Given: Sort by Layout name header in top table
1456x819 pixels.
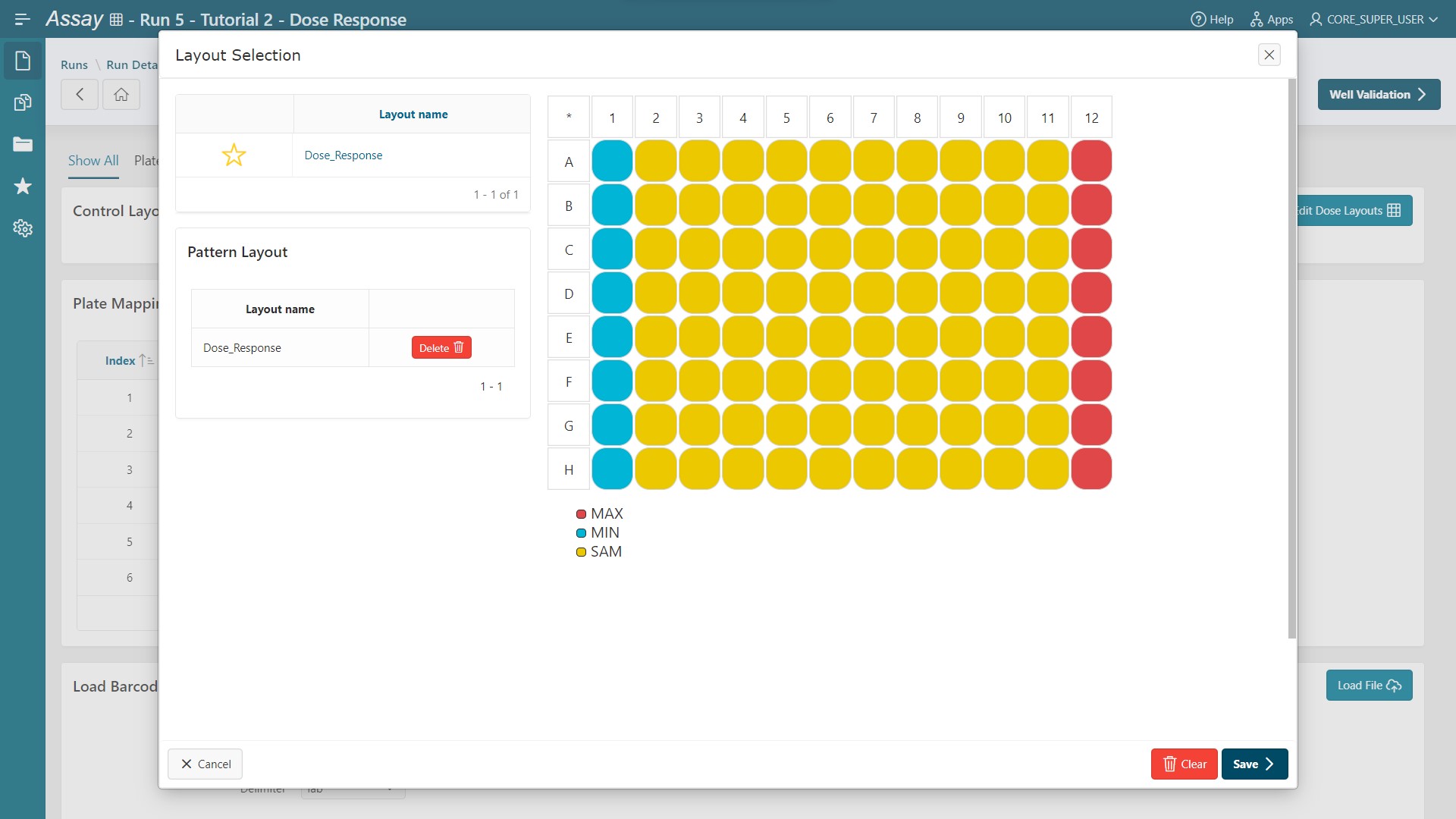Looking at the screenshot, I should click(413, 114).
